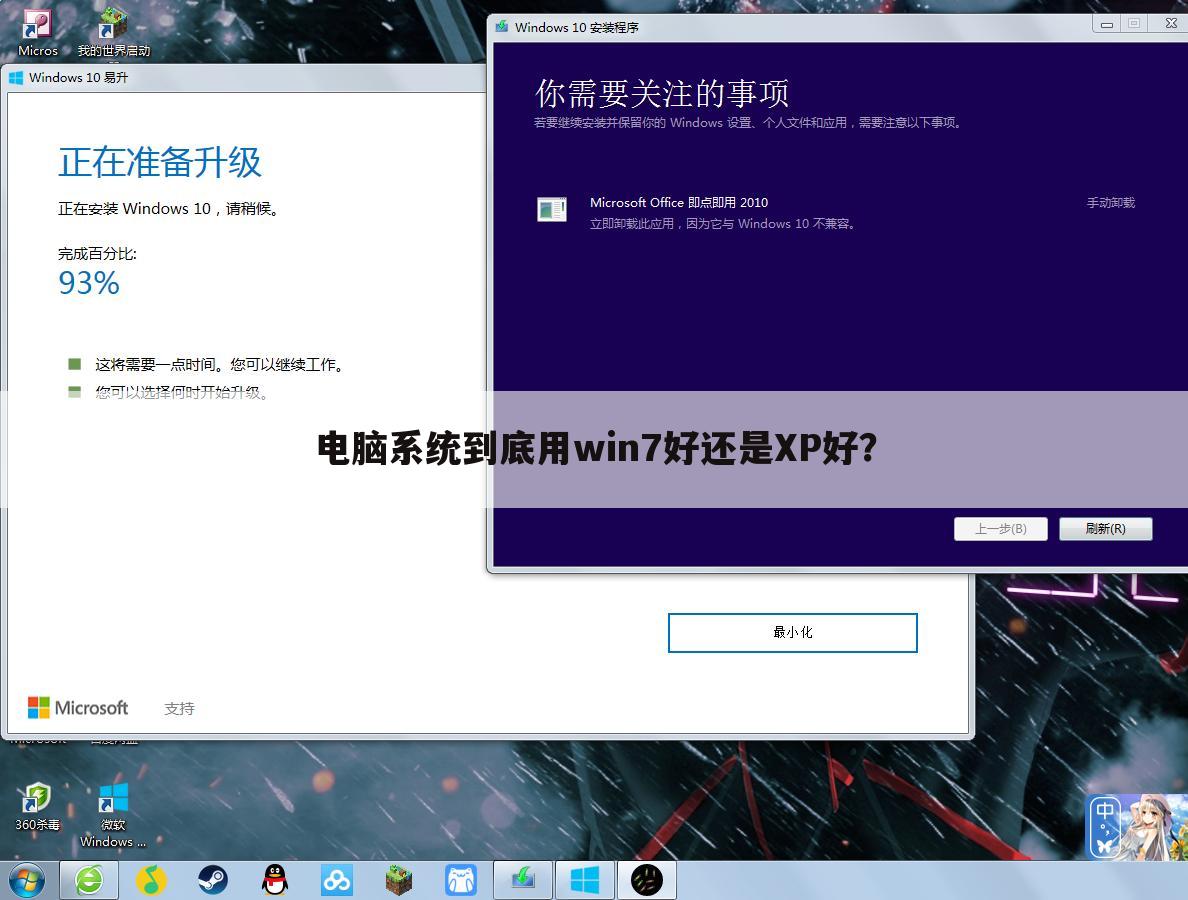Click the 你需要关注的事项 heading
The image size is (1188, 900).
662,94
